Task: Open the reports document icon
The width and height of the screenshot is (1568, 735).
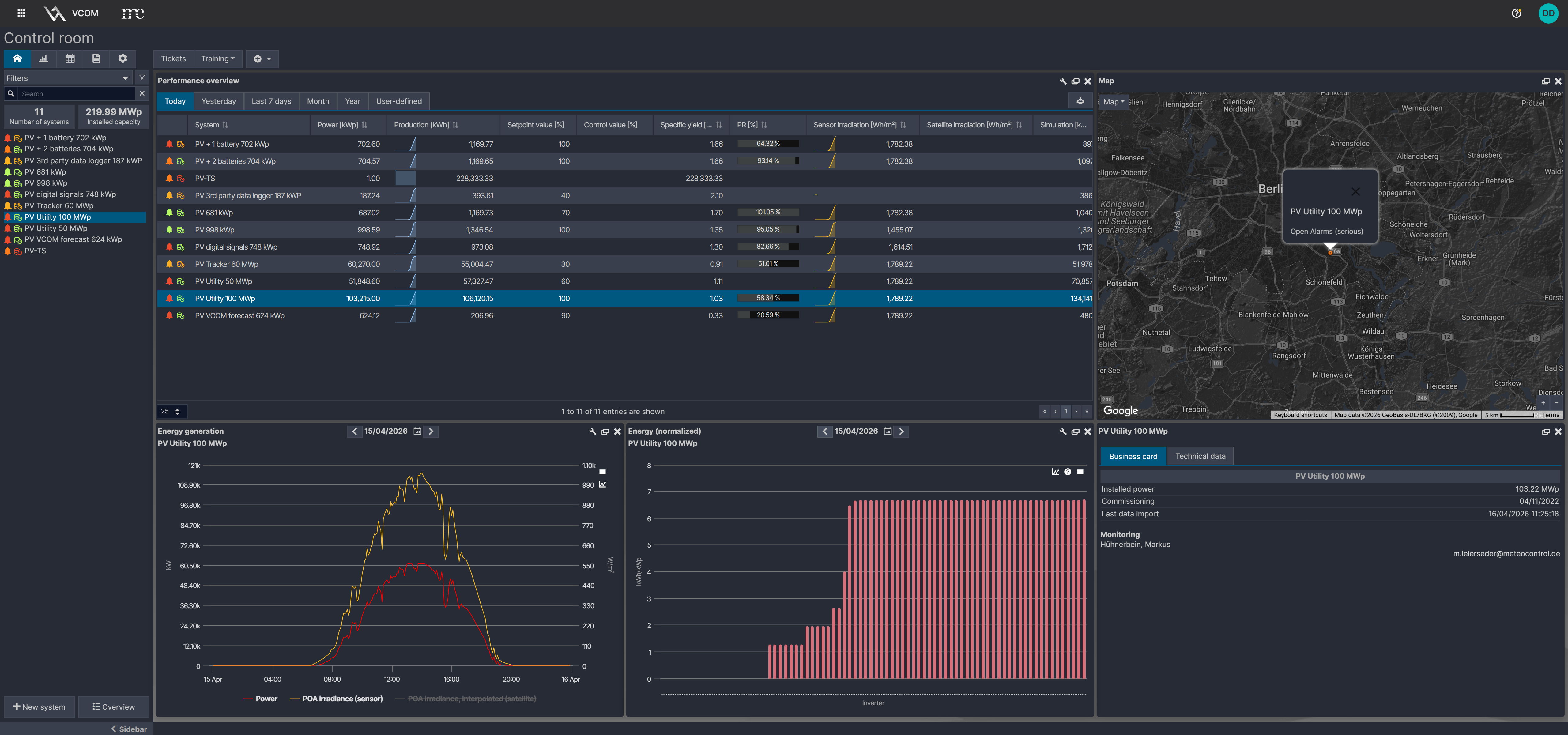Action: [96, 58]
